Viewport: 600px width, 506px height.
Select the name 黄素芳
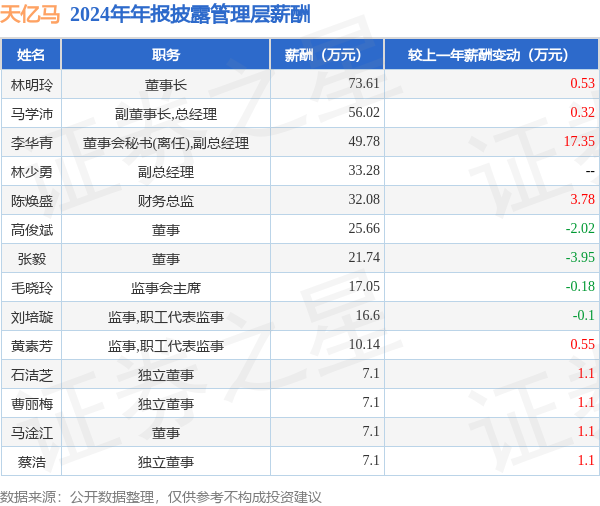(x=32, y=346)
